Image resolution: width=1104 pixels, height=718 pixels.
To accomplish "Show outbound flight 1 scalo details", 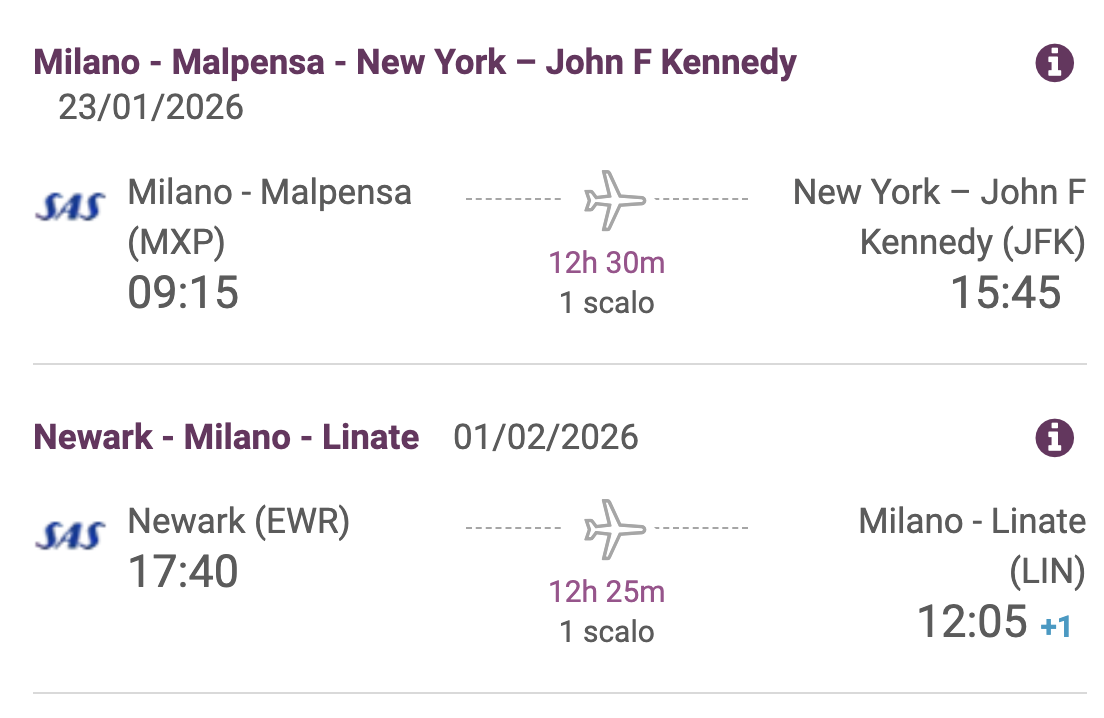I will pyautogui.click(x=606, y=302).
